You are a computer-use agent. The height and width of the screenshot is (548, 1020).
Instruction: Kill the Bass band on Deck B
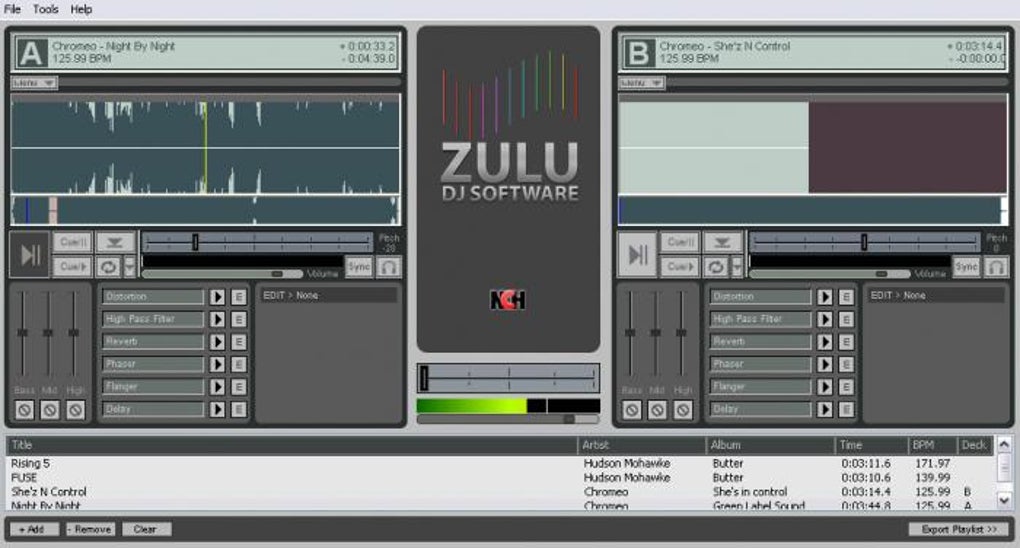coord(632,410)
